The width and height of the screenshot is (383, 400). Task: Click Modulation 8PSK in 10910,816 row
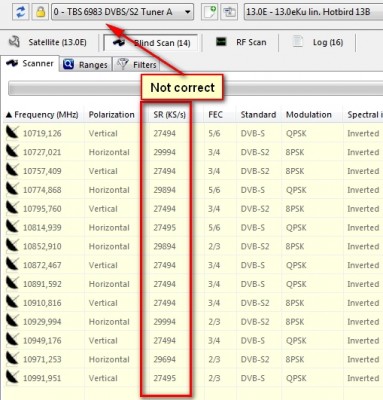coord(295,303)
